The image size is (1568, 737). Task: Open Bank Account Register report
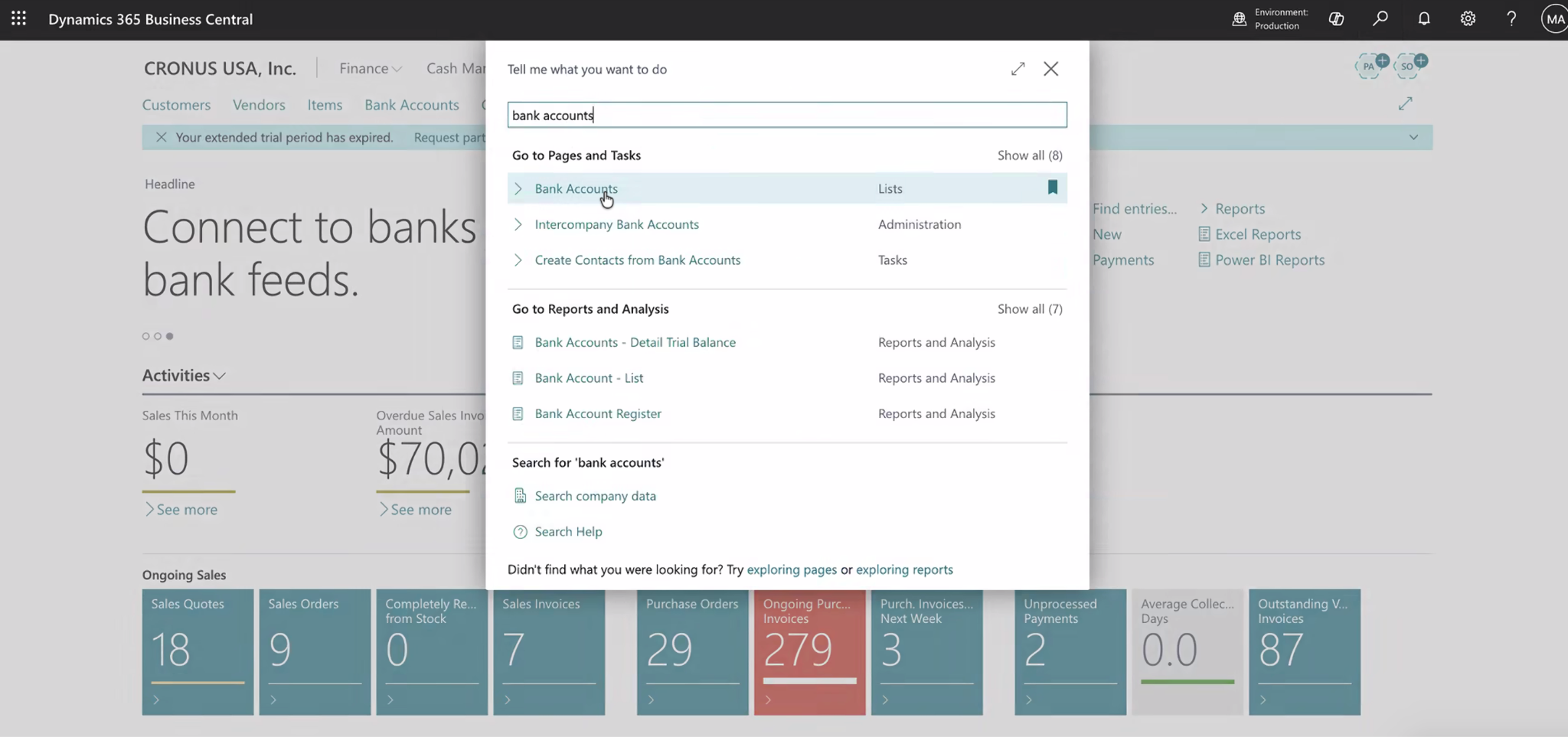point(597,413)
